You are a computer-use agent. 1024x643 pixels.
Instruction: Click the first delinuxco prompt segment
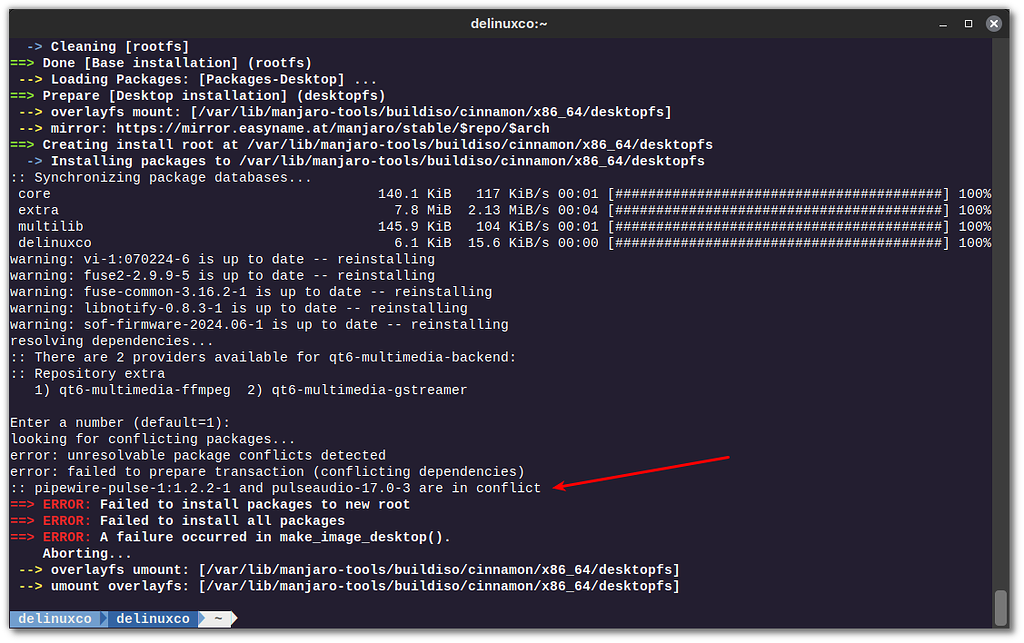click(57, 618)
